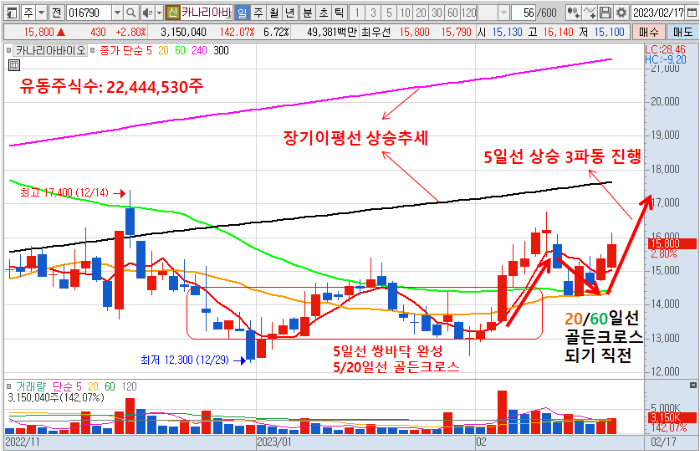Switch to the 년 yearly chart period

[290, 13]
